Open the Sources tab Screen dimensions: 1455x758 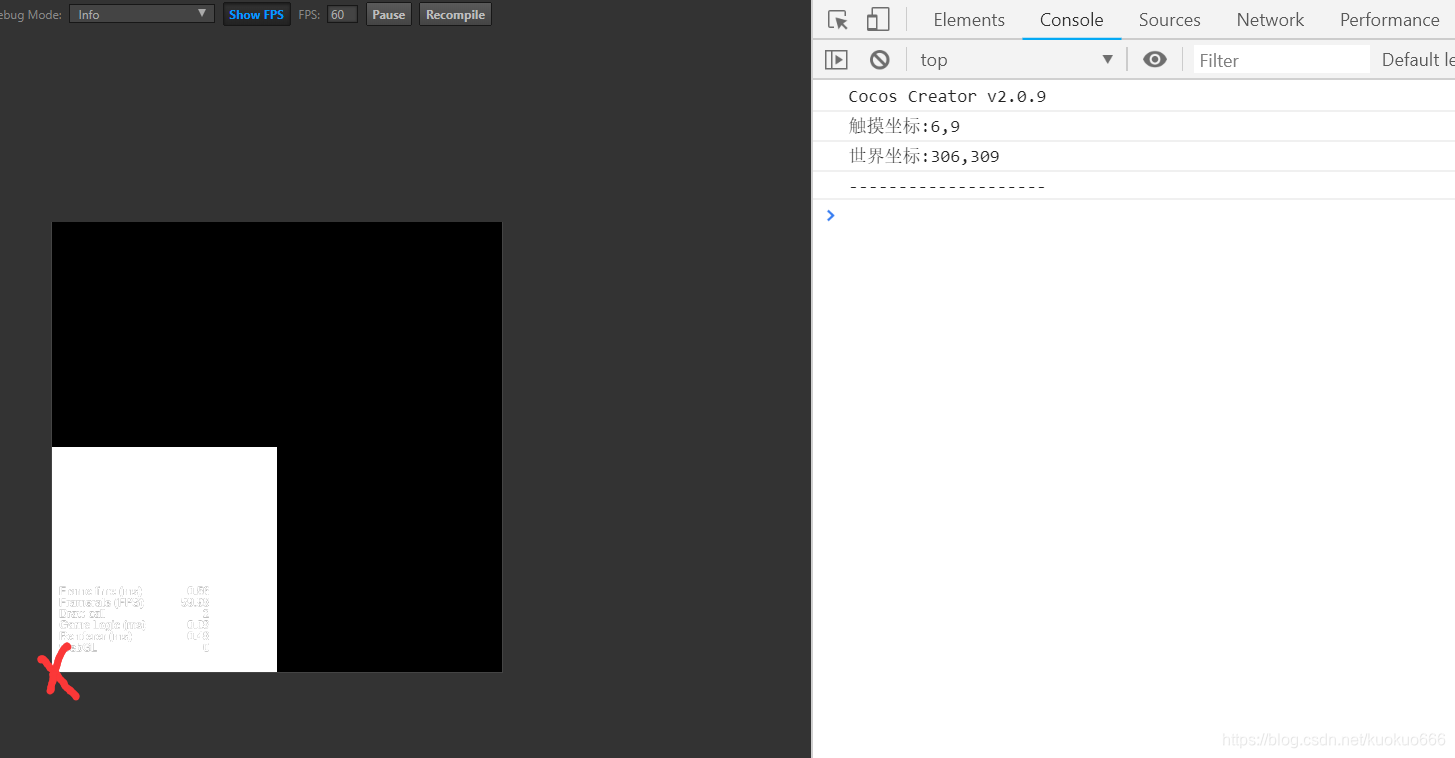pyautogui.click(x=1169, y=20)
